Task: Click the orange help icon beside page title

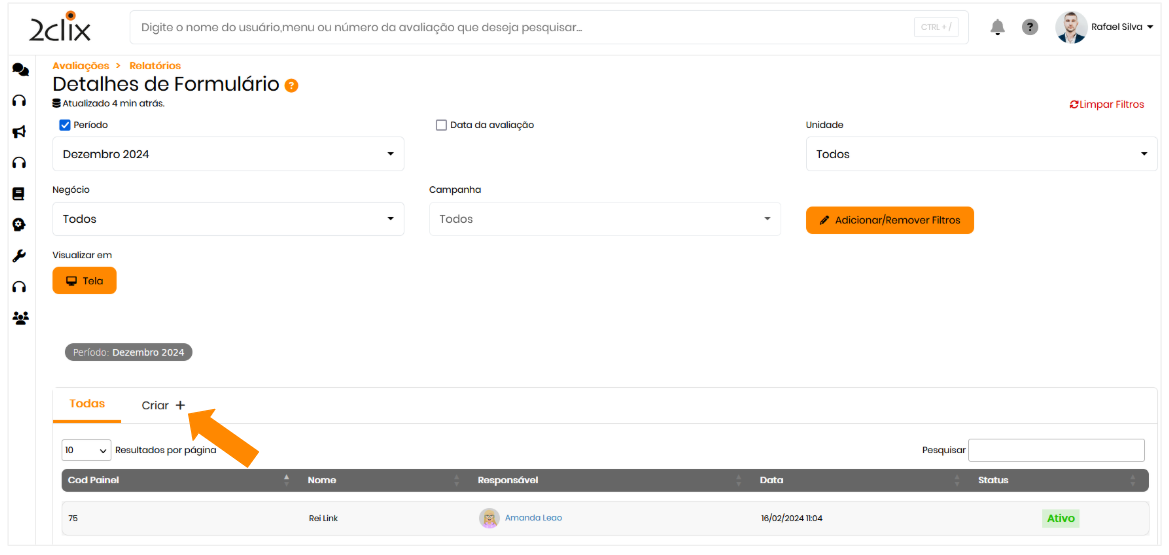Action: coord(291,86)
